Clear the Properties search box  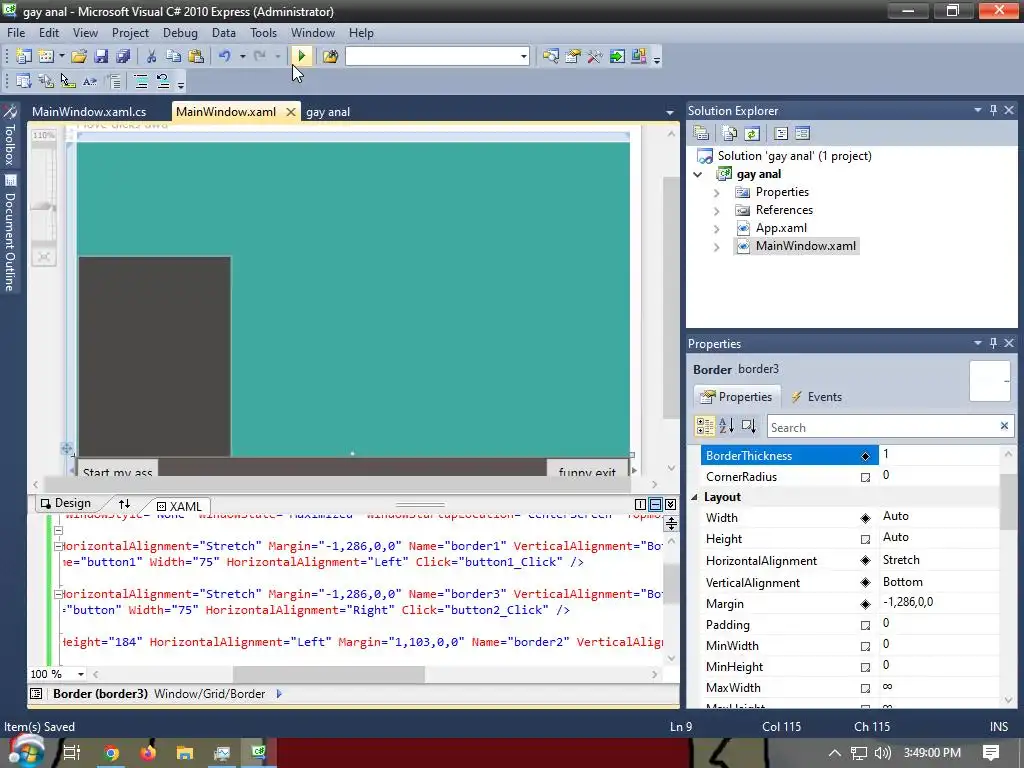(x=1004, y=426)
